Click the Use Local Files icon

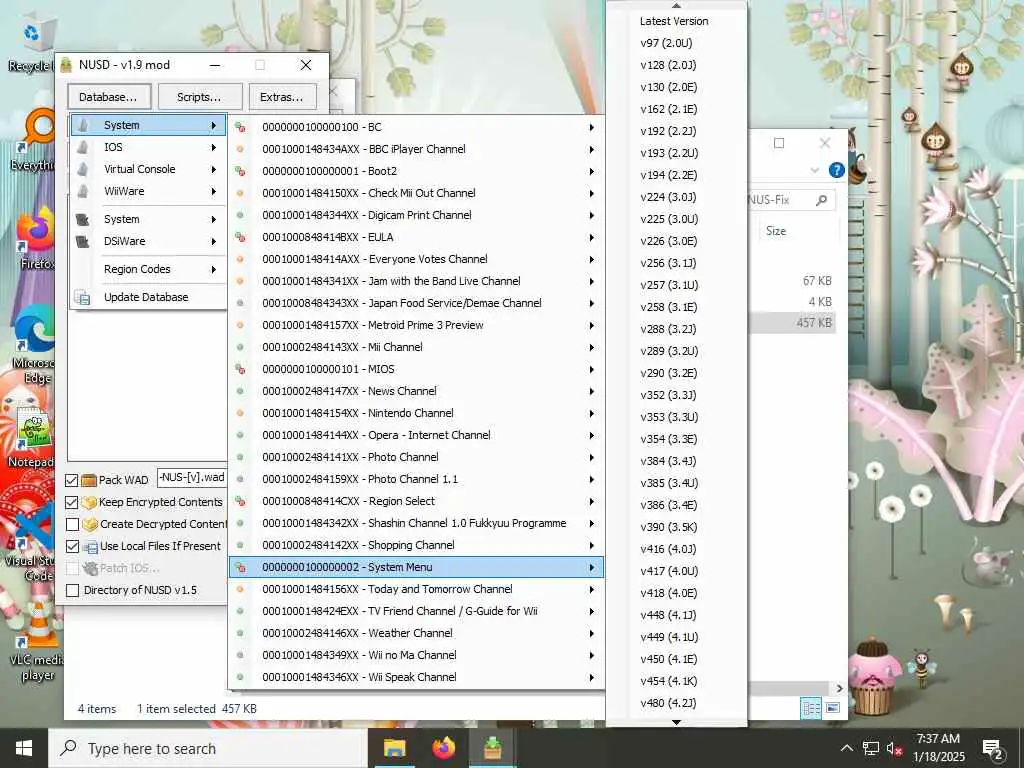point(90,547)
